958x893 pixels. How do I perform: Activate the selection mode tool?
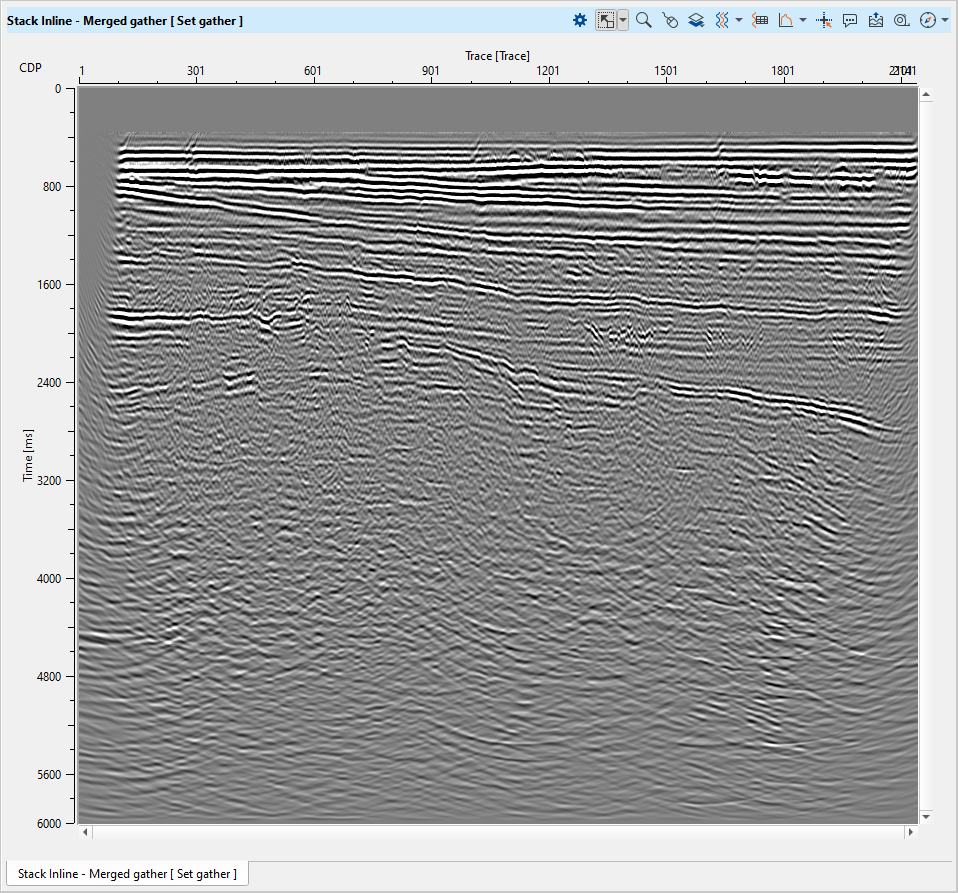(606, 20)
